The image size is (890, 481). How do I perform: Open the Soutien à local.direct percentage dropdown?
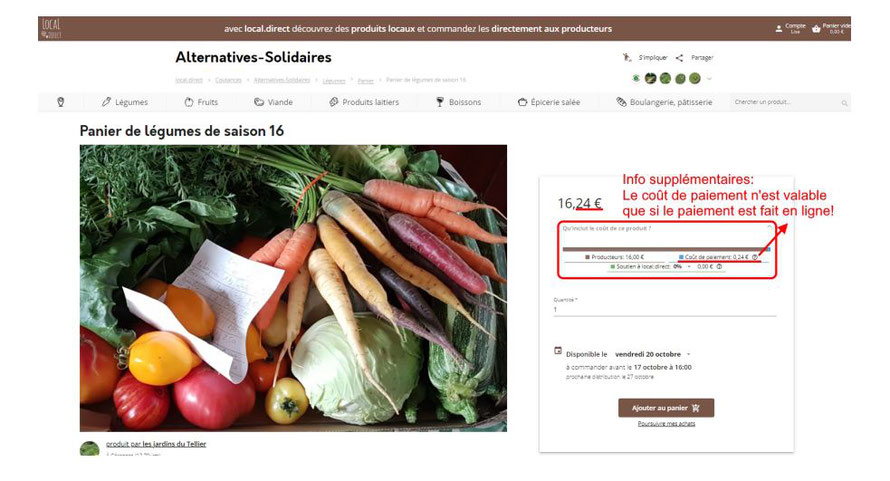pyautogui.click(x=681, y=266)
